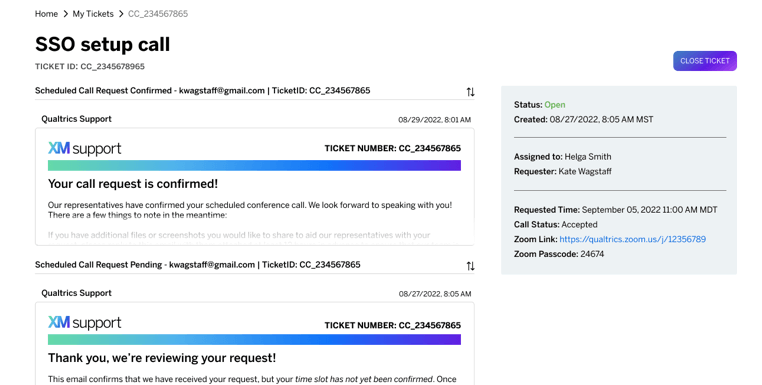The height and width of the screenshot is (385, 762).
Task: Click breadcrumb chevron after Home
Action: 65,14
